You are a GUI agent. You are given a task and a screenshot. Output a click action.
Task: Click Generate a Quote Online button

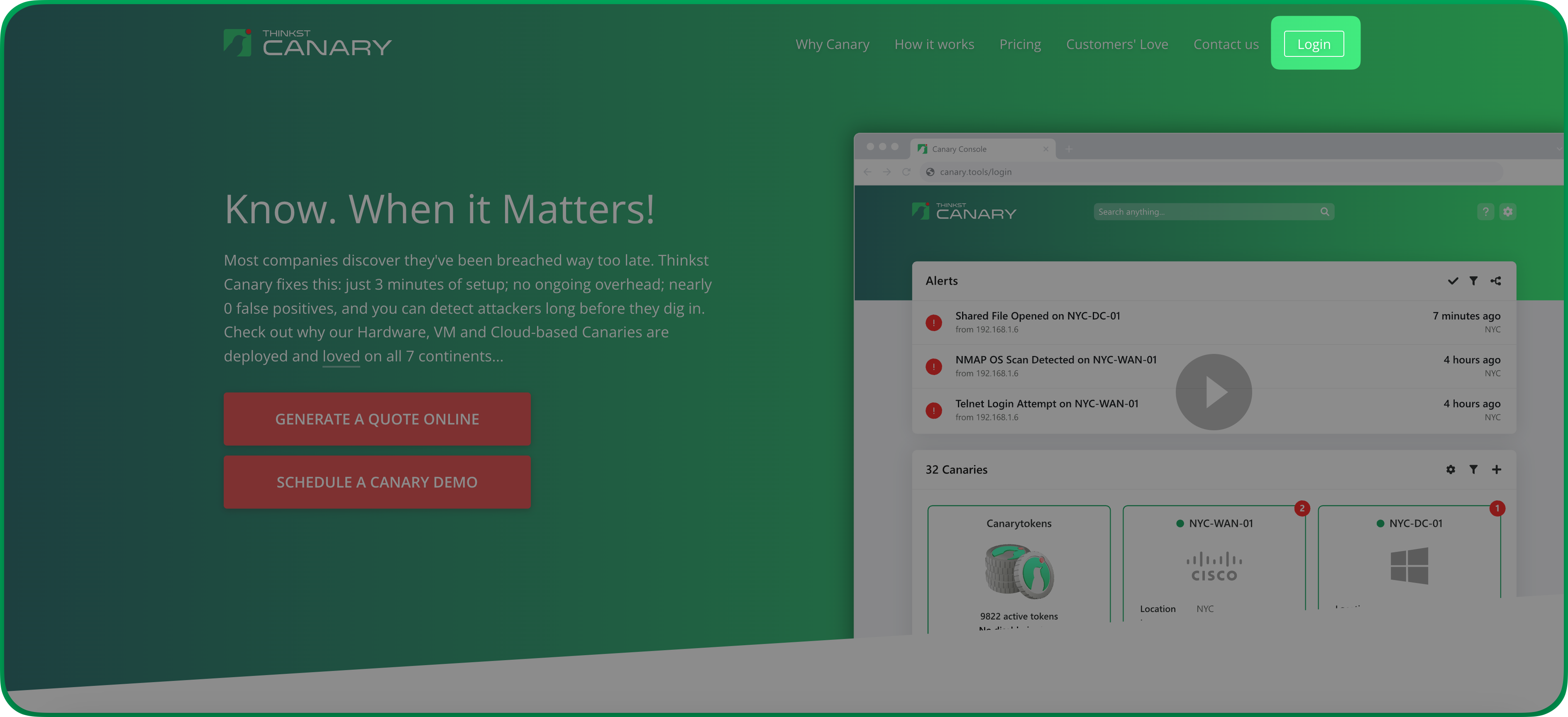(377, 419)
